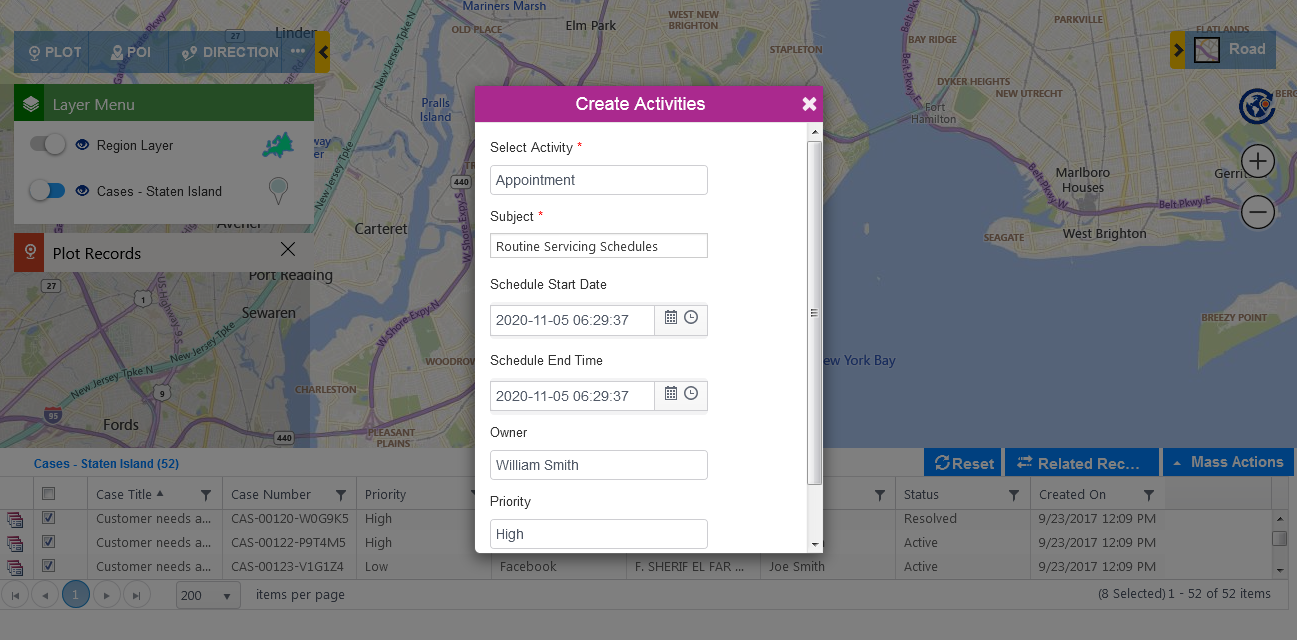
Task: Close the Create Activities dialog
Action: coord(809,104)
